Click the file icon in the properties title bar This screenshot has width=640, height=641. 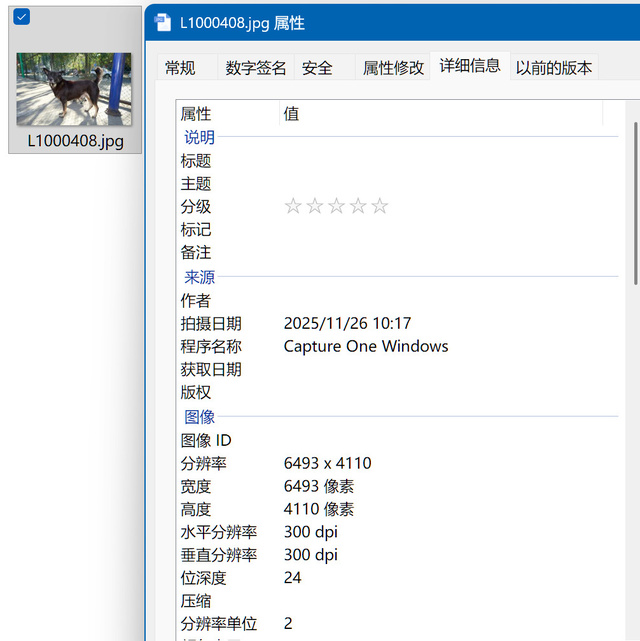pos(162,23)
